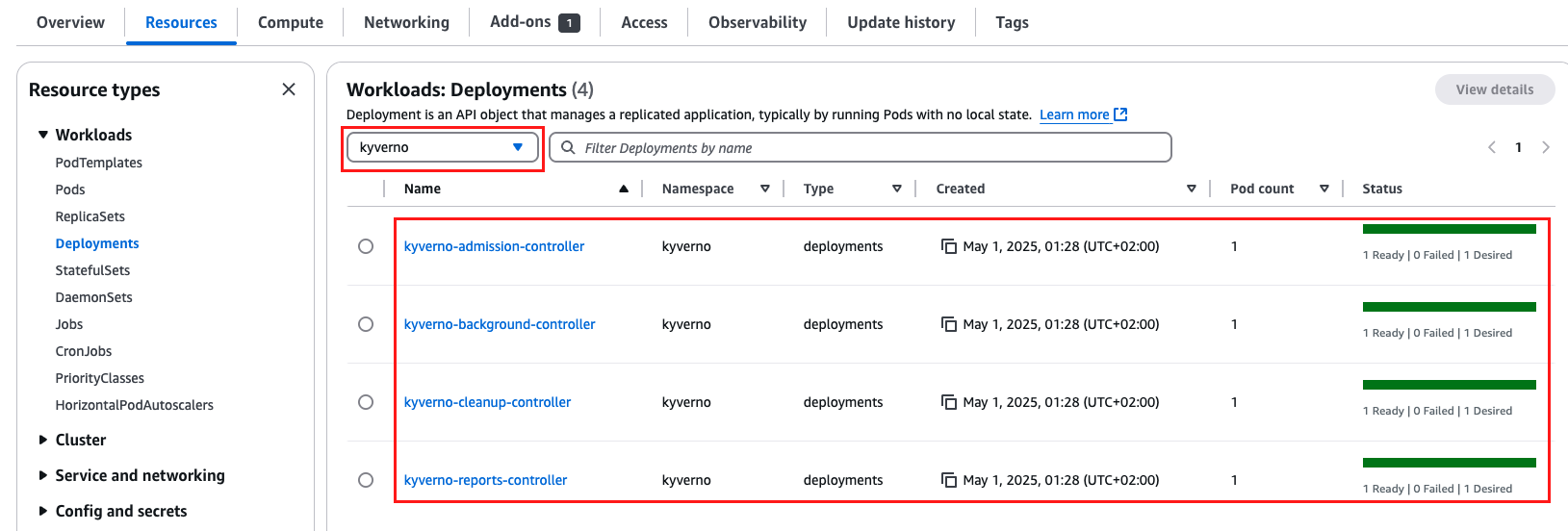Close the Resource types panel
The image size is (1568, 531).
point(289,89)
